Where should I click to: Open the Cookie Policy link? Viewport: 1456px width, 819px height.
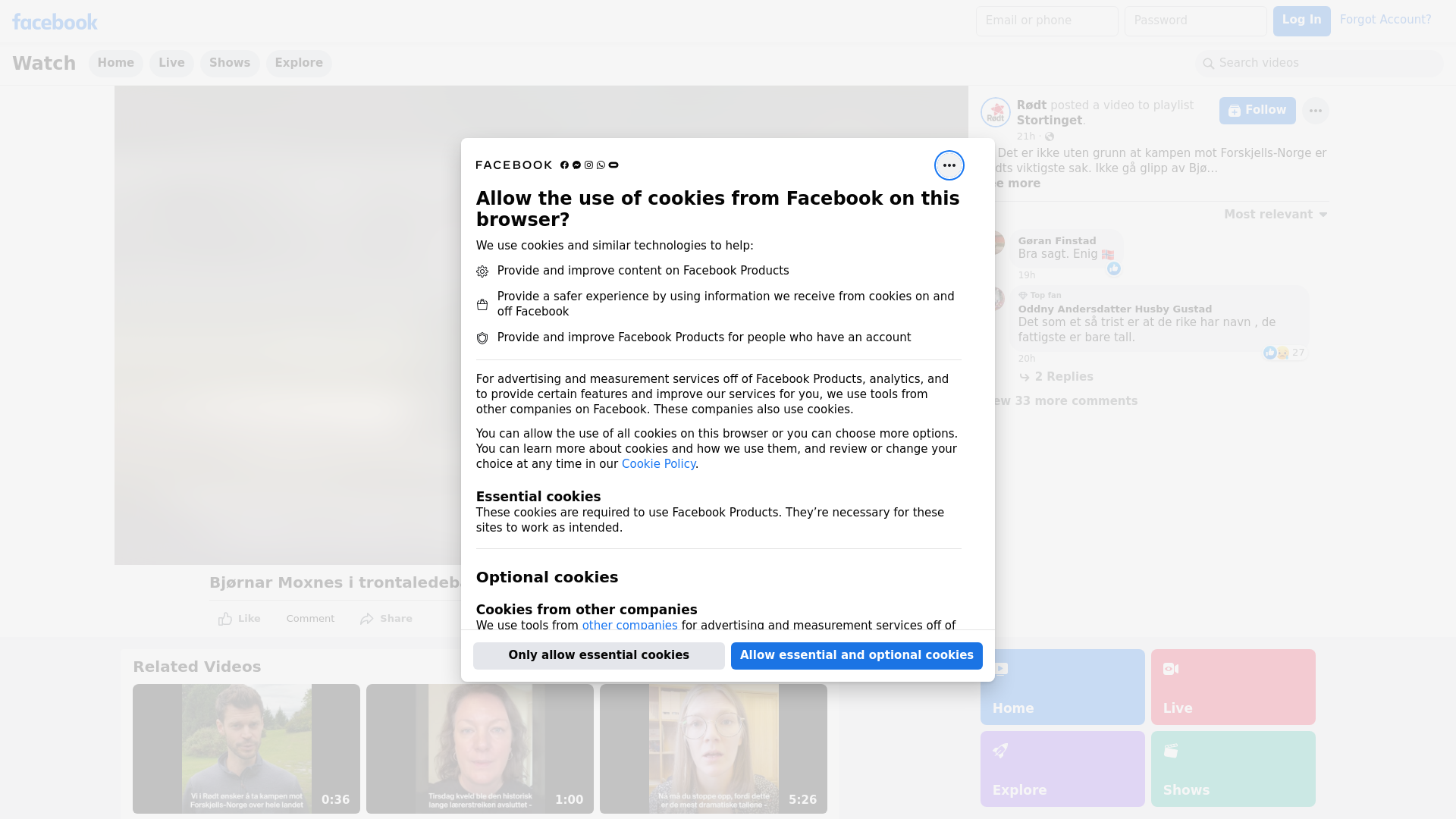point(658,464)
